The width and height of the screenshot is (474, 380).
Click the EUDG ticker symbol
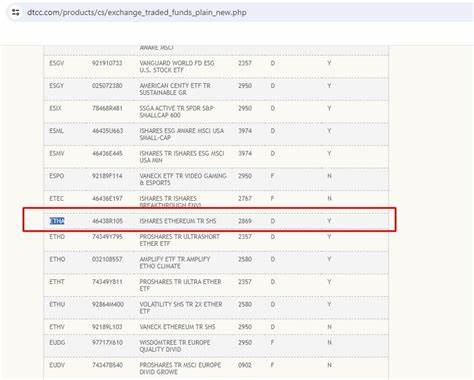pos(57,343)
